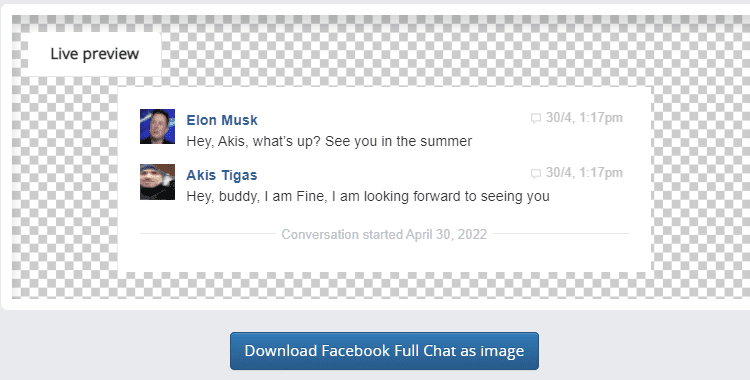Click the message 'Hey, Akis, what's up?' text
Image resolution: width=750 pixels, height=380 pixels.
[253, 141]
